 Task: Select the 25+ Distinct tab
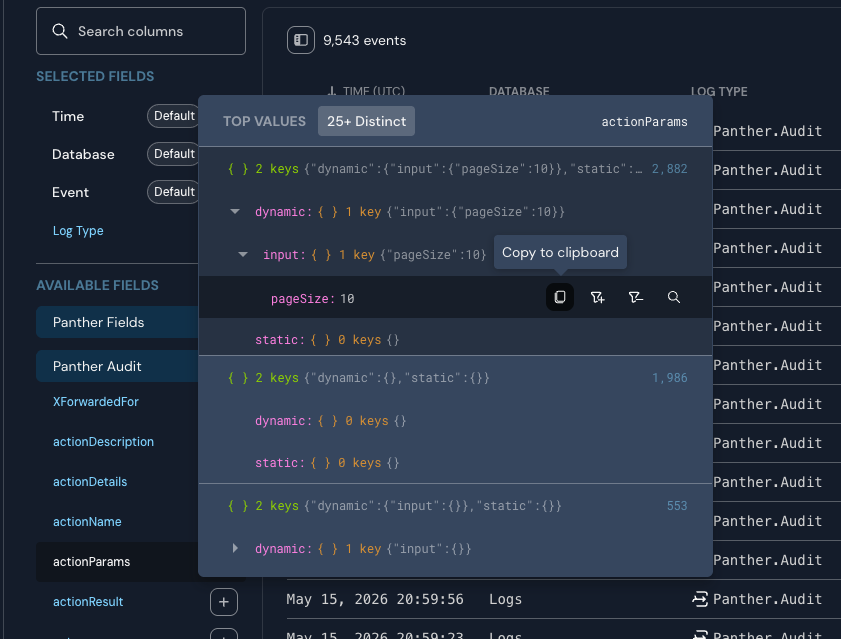366,121
